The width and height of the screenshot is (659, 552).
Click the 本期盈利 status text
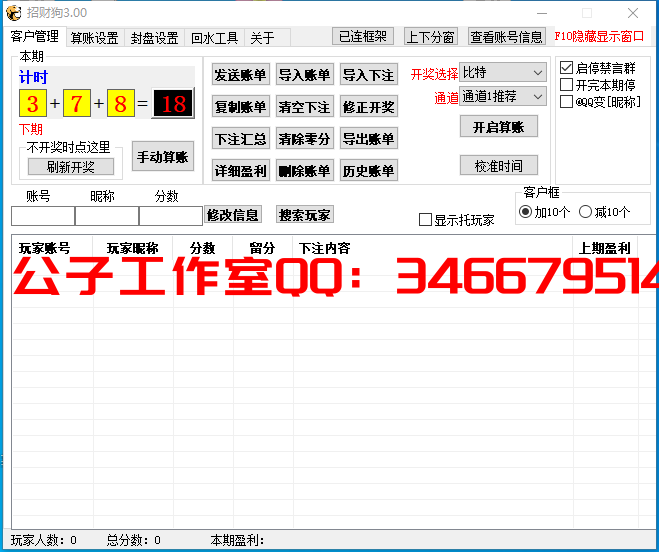237,540
